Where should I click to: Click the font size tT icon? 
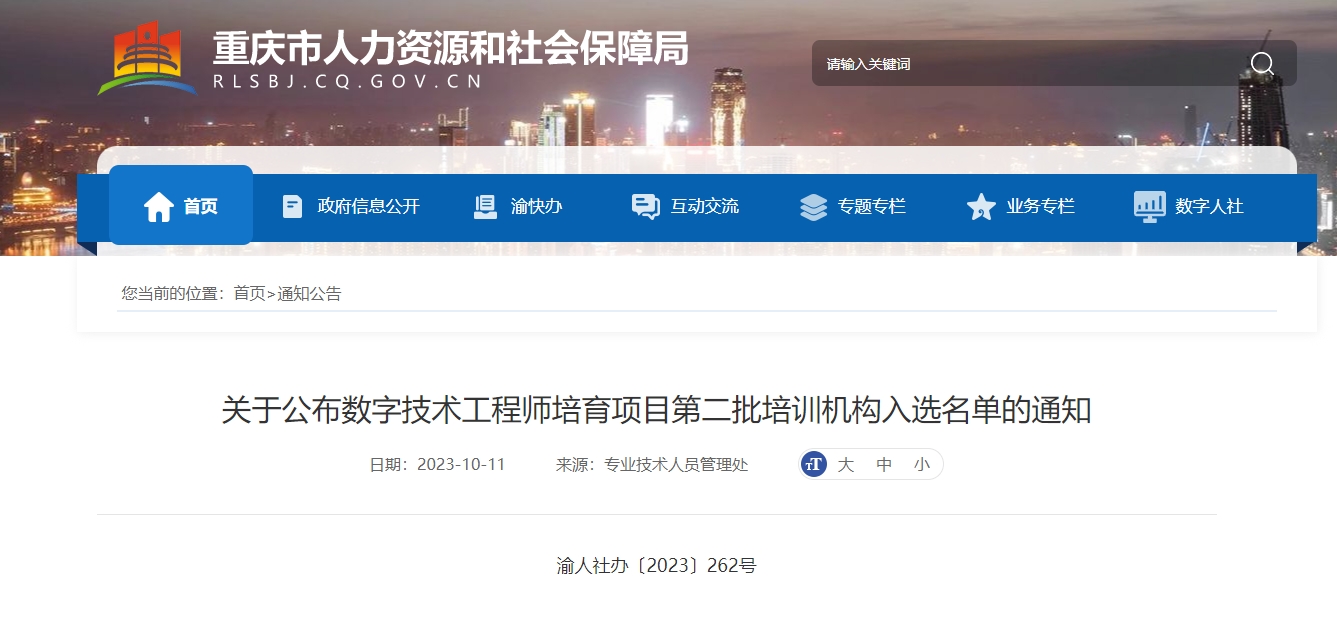[814, 464]
